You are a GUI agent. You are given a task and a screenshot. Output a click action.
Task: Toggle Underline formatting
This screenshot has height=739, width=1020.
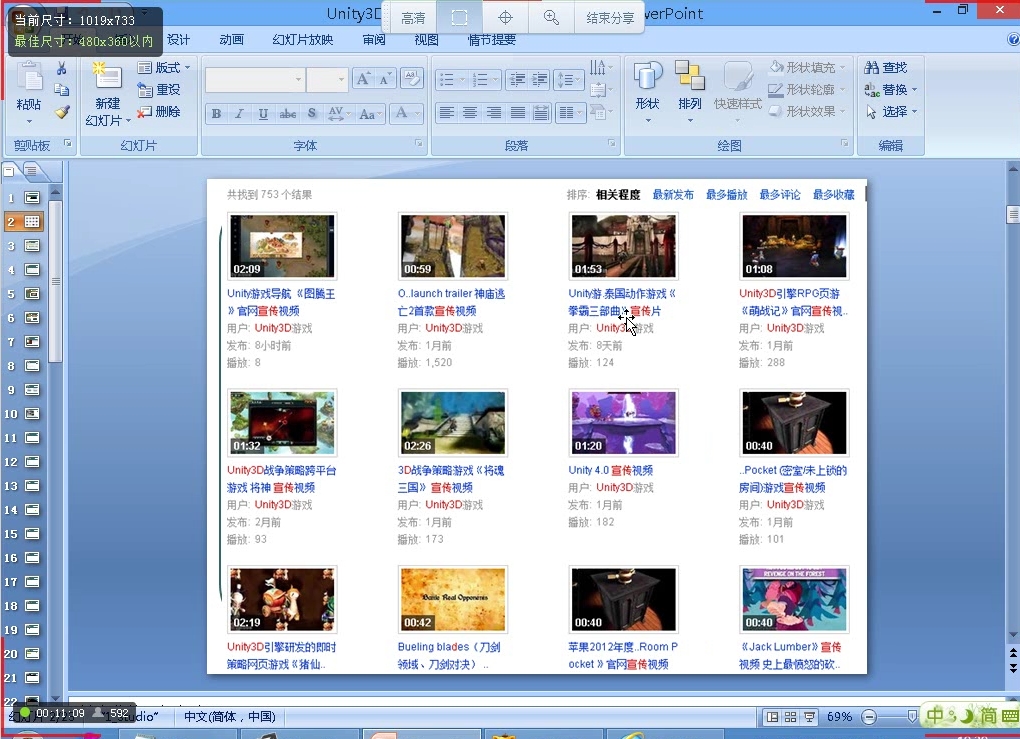263,114
